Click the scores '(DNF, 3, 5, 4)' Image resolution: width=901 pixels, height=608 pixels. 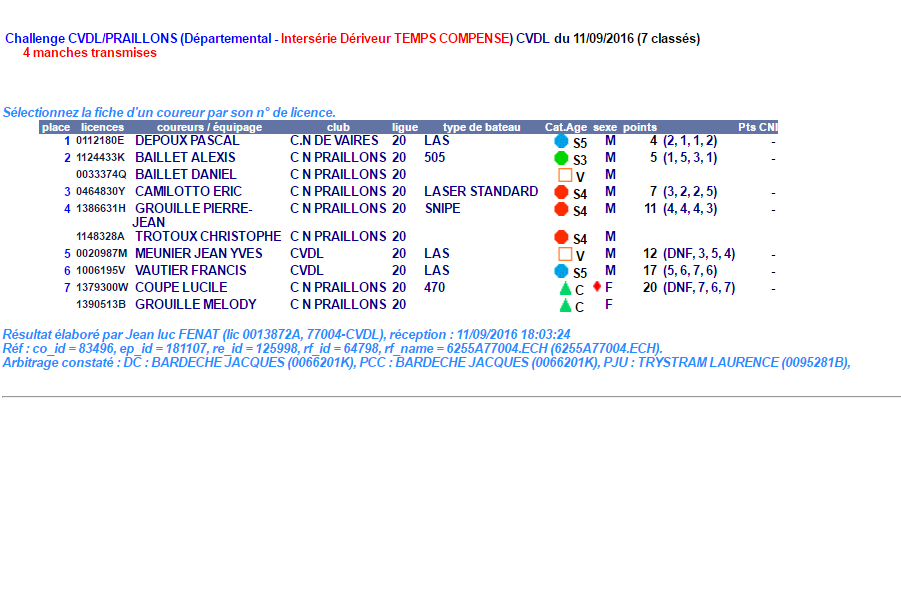pyautogui.click(x=699, y=253)
